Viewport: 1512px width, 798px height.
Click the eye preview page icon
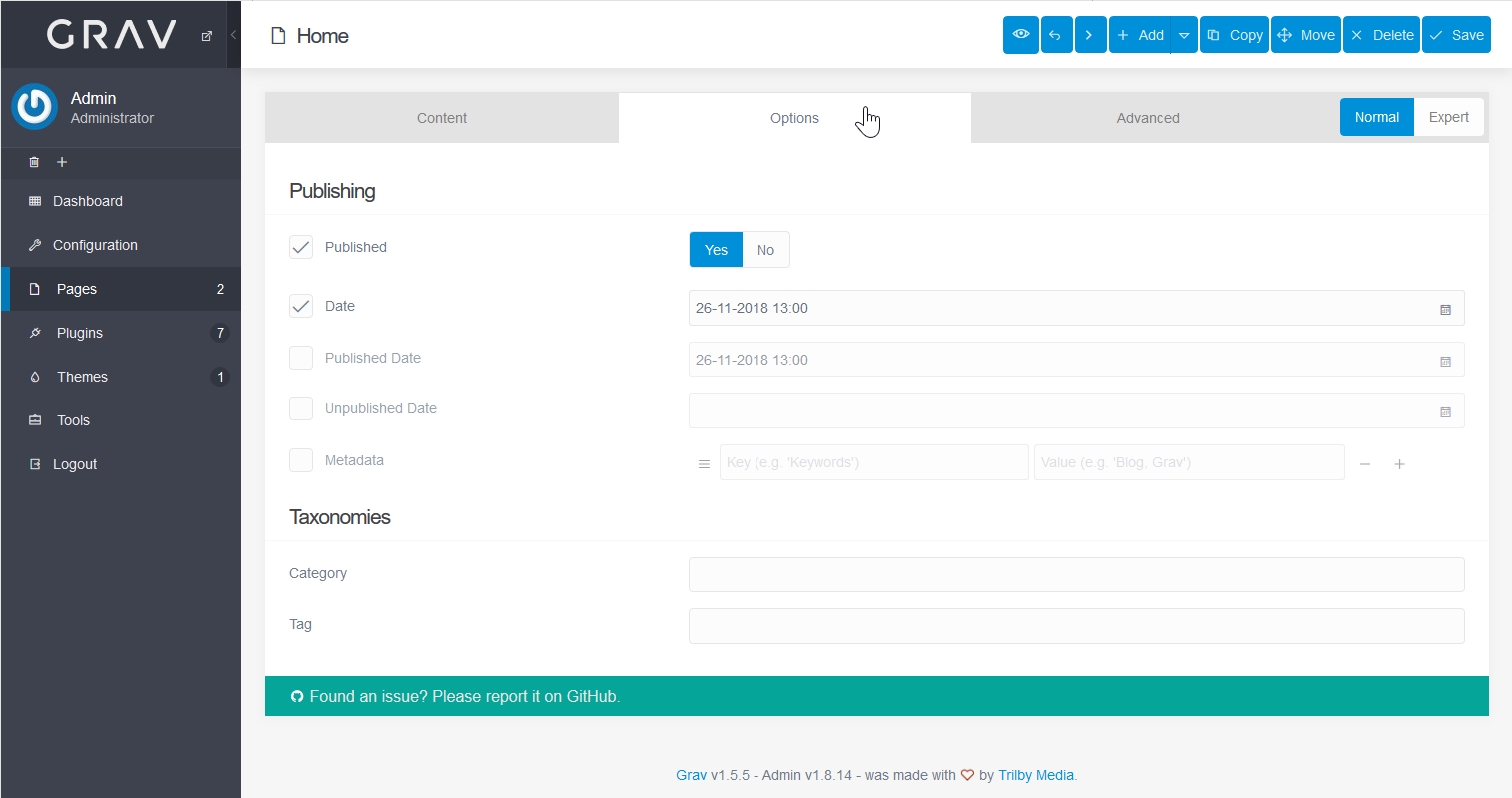[1020, 35]
